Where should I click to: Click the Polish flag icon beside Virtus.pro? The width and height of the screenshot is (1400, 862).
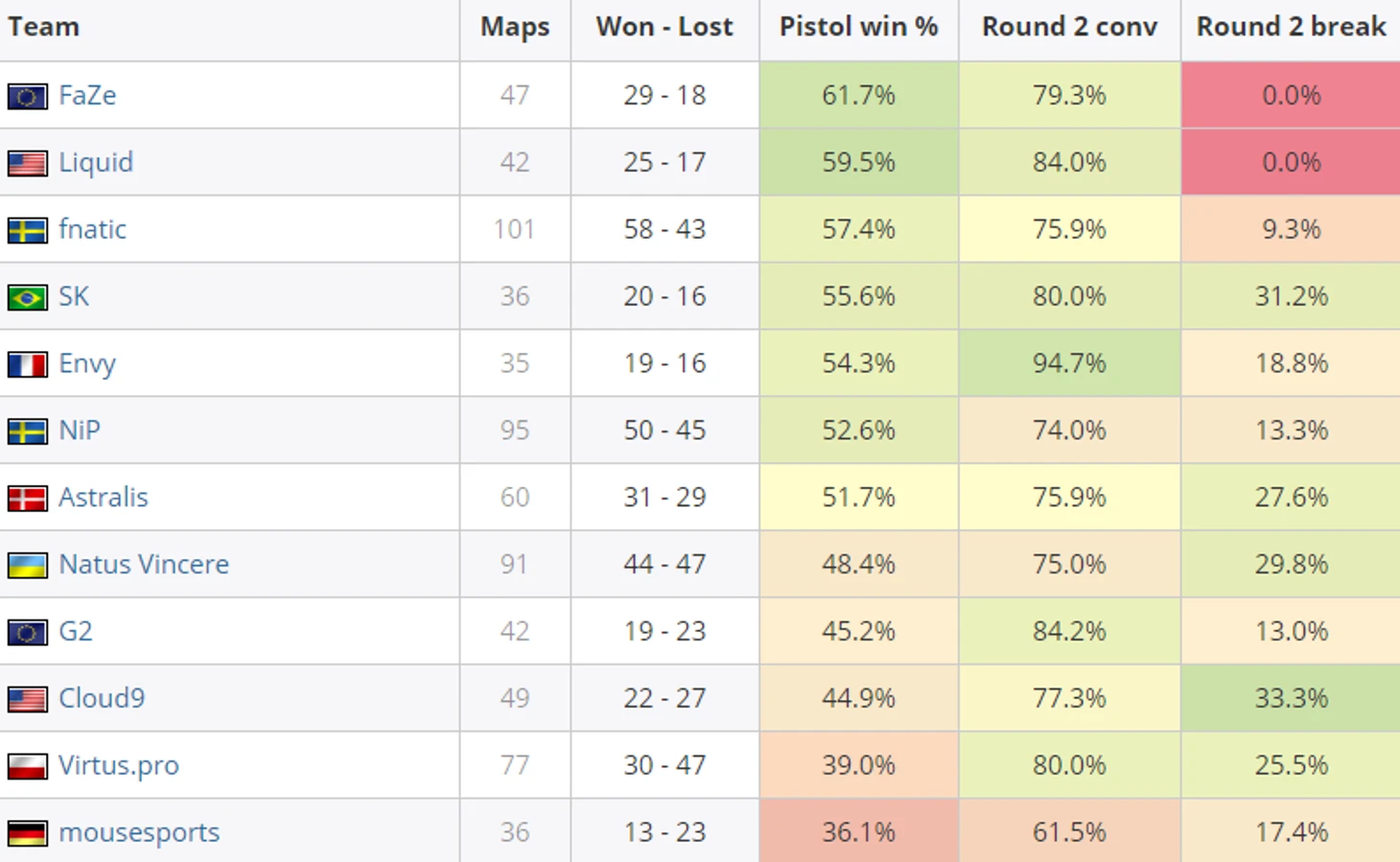(27, 766)
